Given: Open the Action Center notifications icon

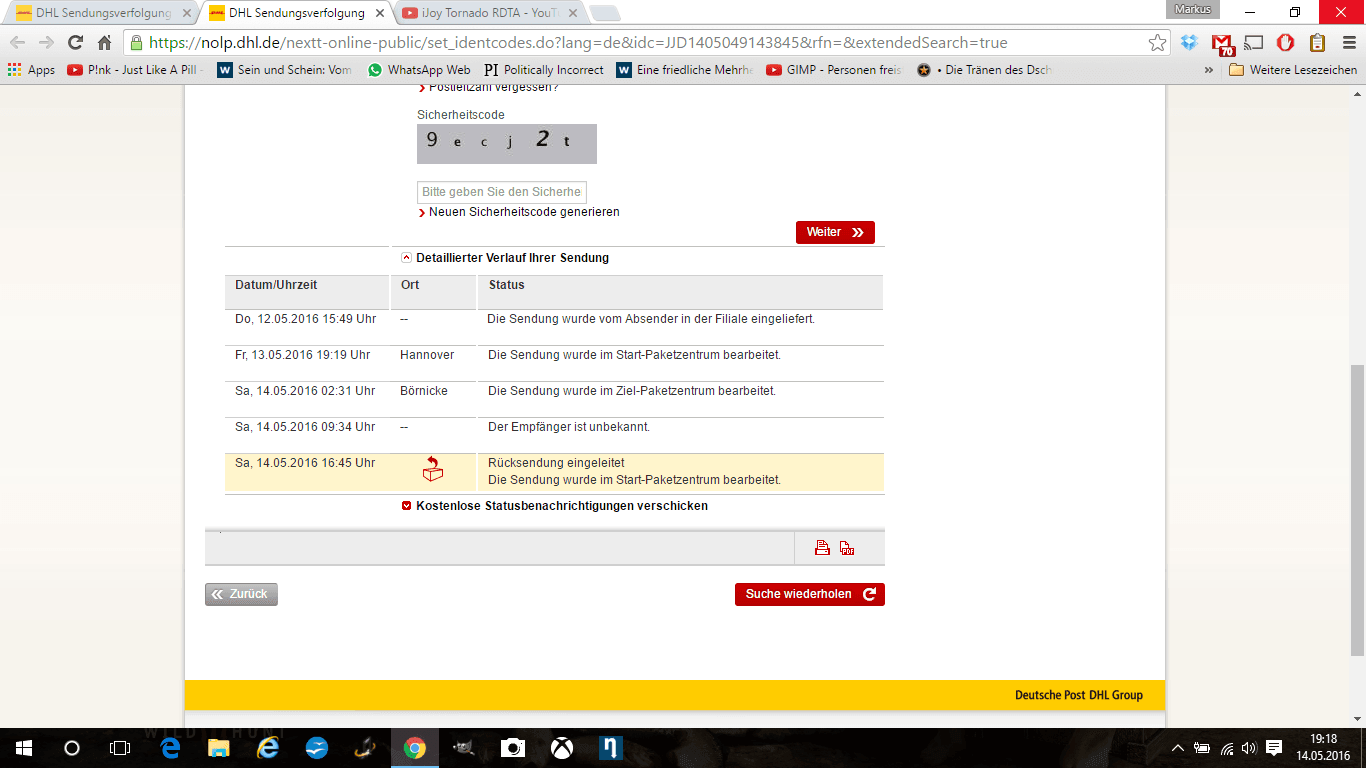Looking at the screenshot, I should pyautogui.click(x=1274, y=748).
